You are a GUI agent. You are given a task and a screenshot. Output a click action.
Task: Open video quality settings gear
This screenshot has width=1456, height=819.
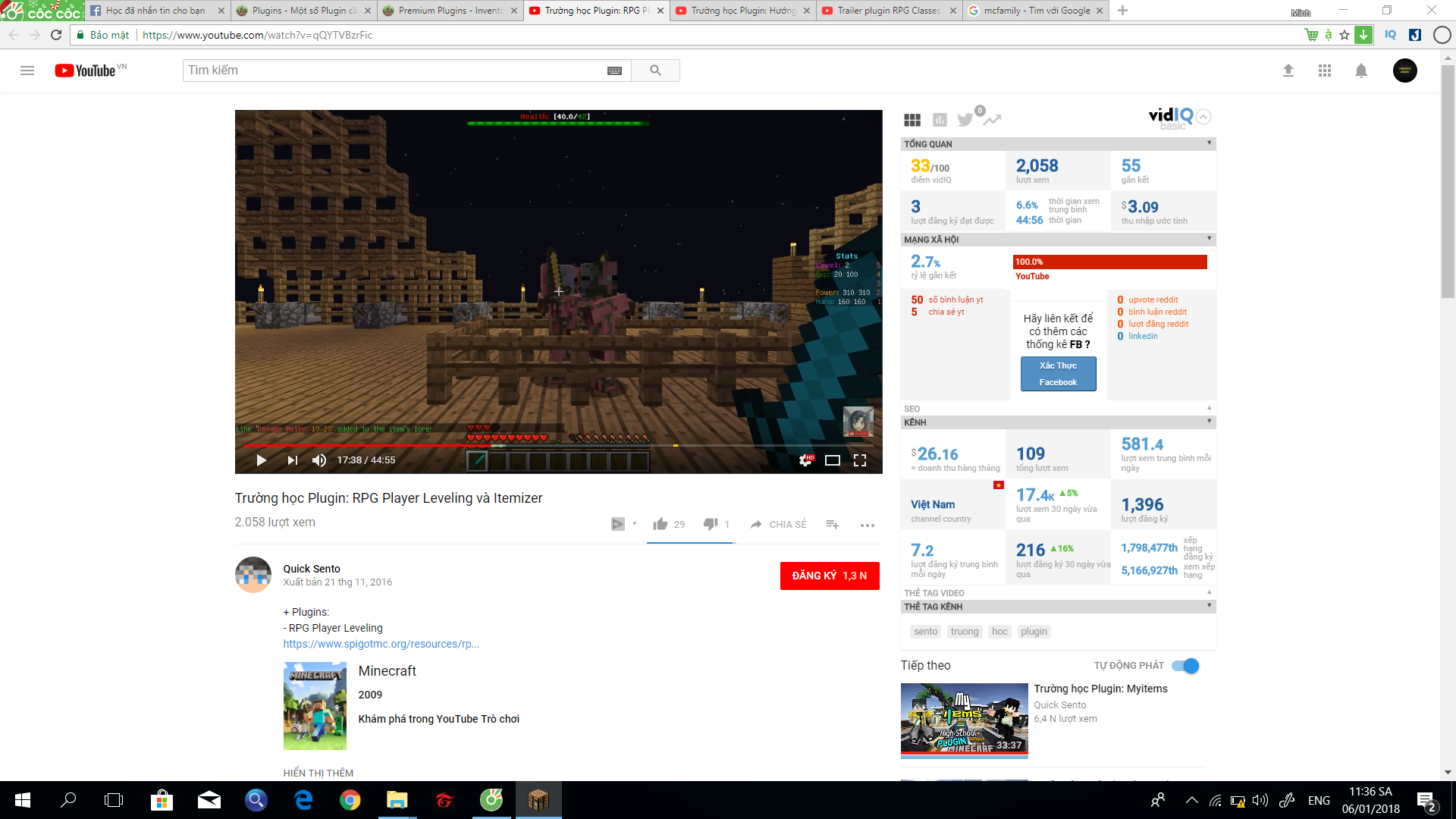805,460
